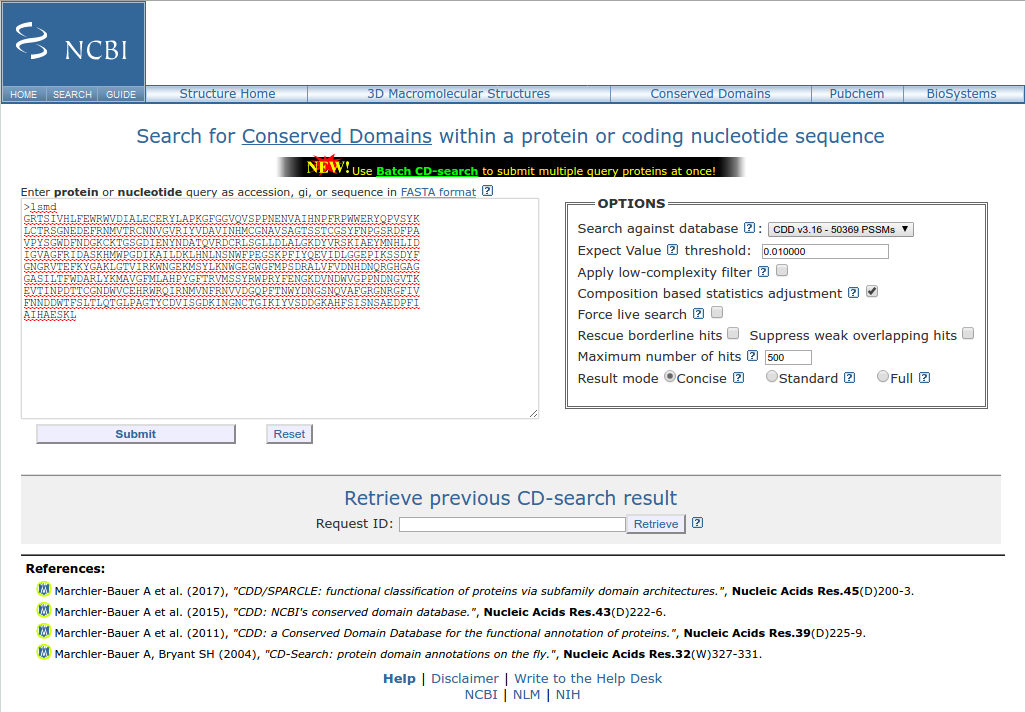Viewport: 1025px width, 712px height.
Task: Open the NLM footer link
Action: 526,694
